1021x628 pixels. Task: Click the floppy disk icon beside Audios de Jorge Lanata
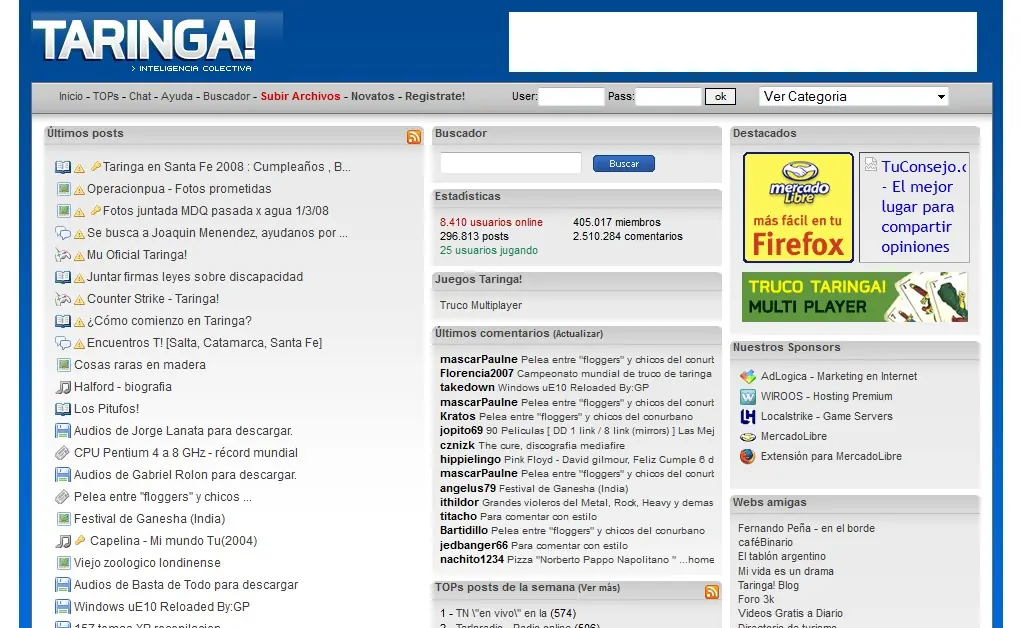tap(63, 431)
